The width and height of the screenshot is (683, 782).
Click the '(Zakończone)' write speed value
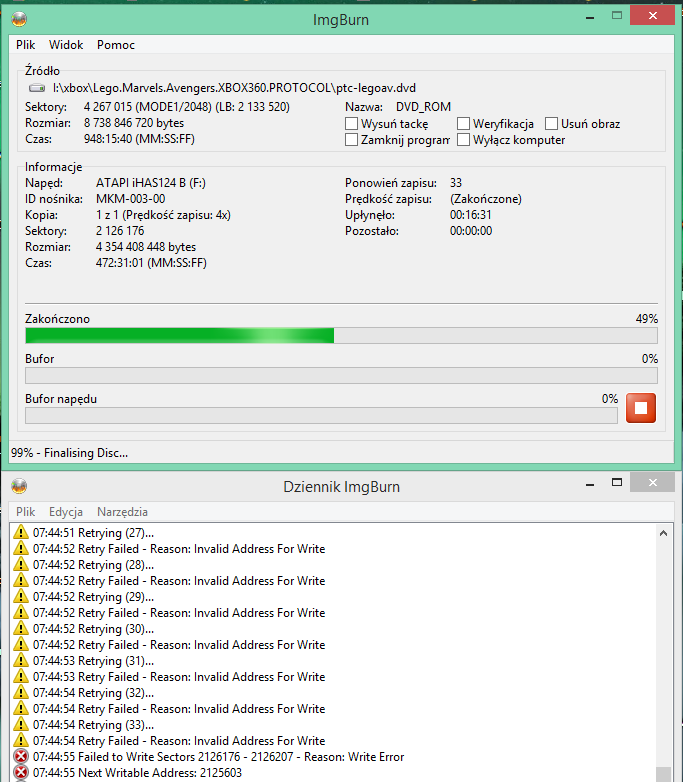(x=486, y=199)
